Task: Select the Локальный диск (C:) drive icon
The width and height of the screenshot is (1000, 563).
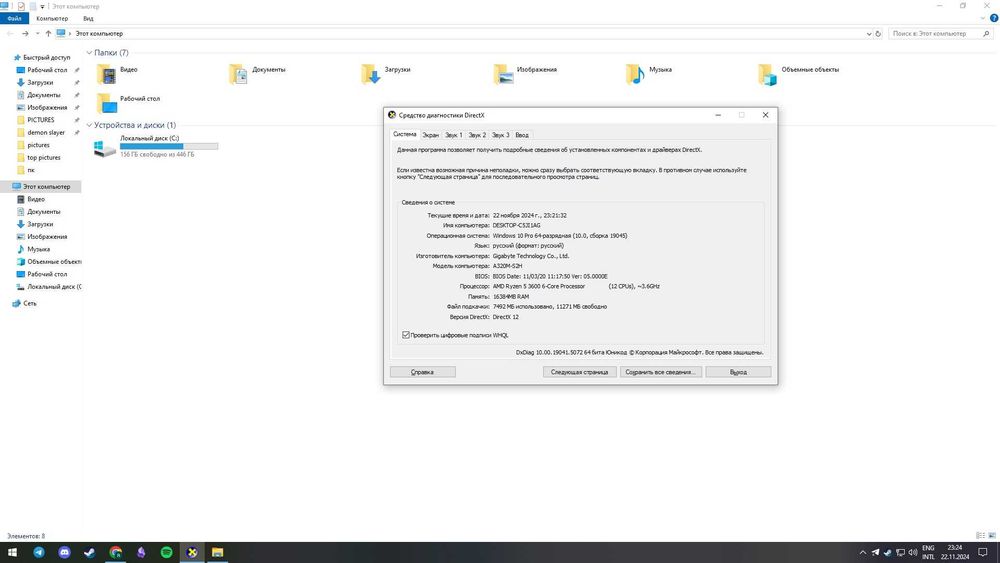Action: pos(105,149)
